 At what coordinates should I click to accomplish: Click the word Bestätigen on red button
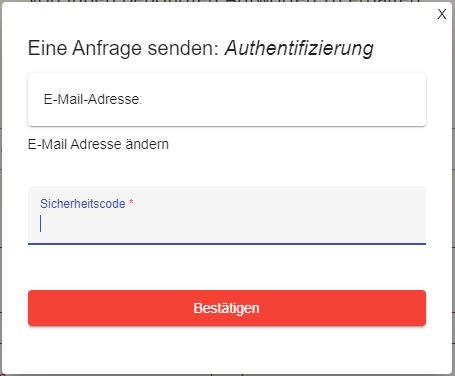(227, 308)
